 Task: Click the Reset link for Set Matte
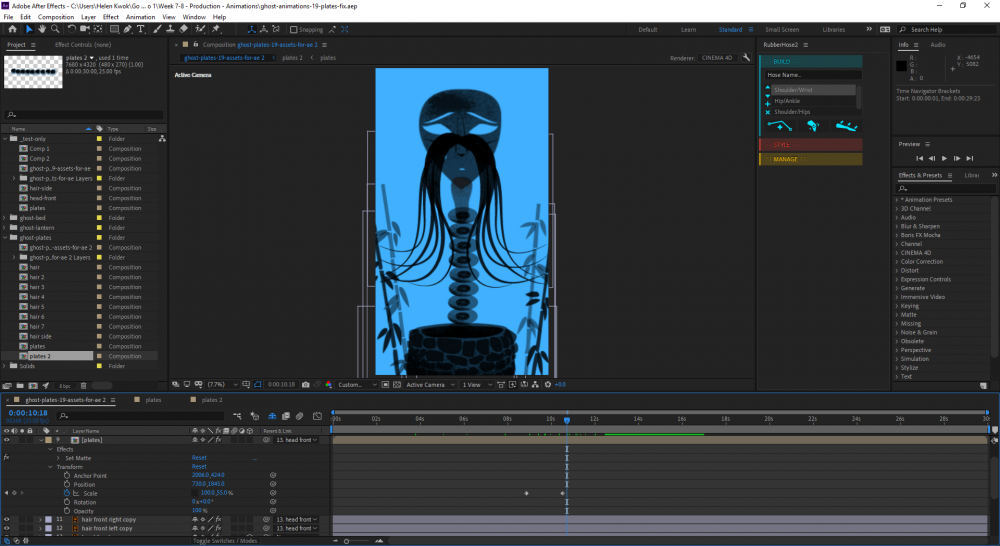coord(199,458)
